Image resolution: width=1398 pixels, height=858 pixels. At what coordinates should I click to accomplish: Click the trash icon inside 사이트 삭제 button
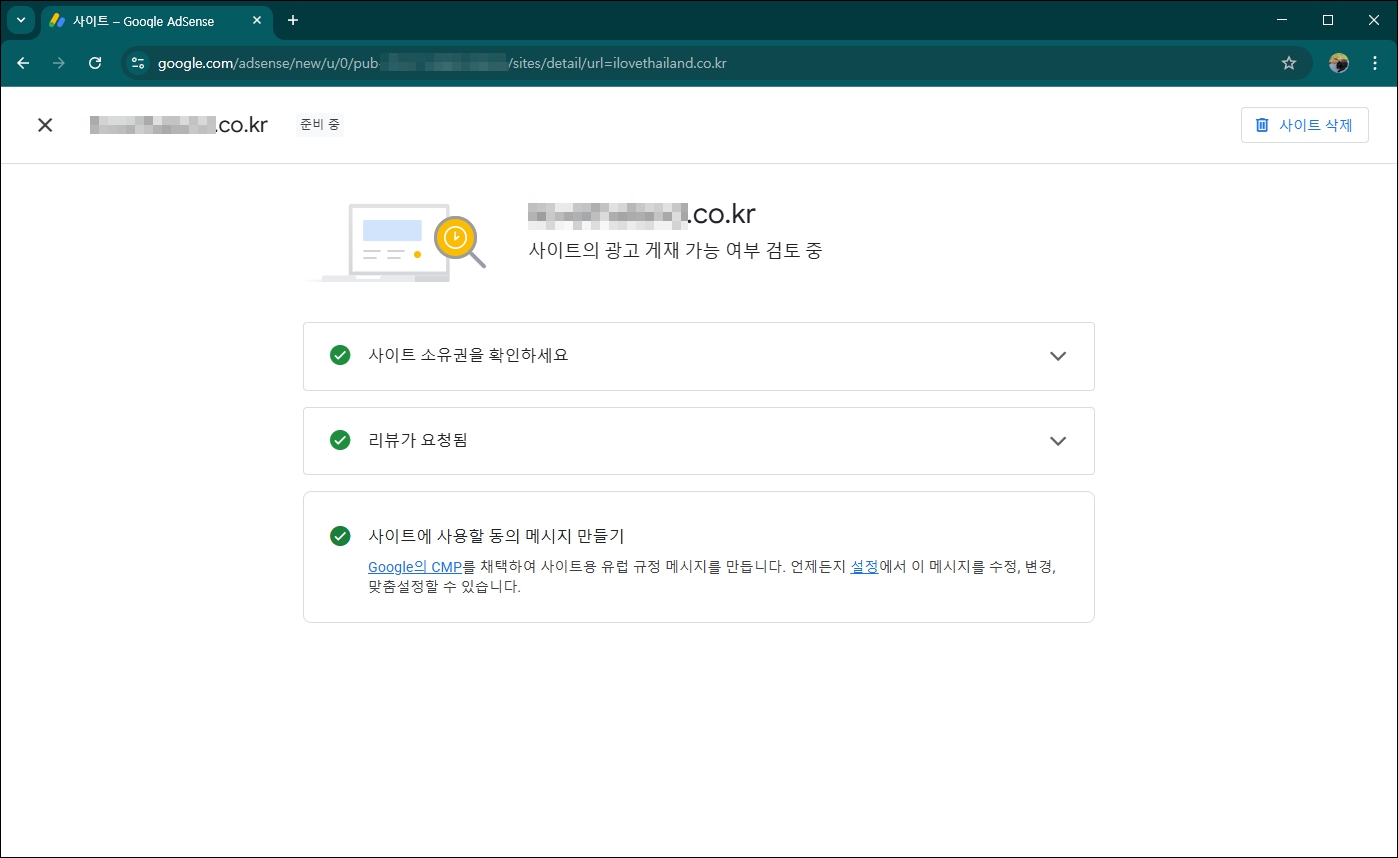click(1262, 124)
